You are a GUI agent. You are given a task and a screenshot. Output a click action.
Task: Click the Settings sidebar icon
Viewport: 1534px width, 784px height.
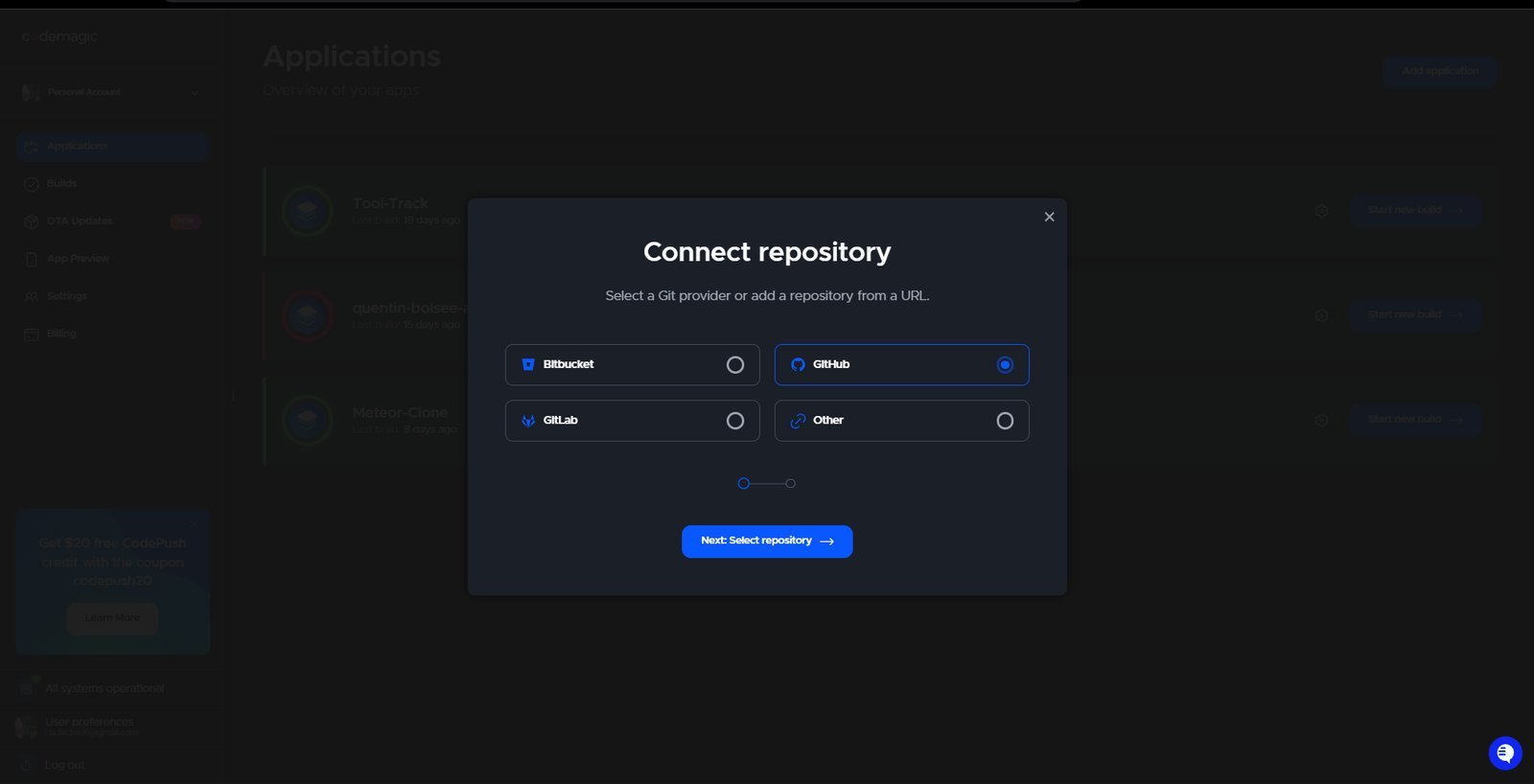coord(31,296)
